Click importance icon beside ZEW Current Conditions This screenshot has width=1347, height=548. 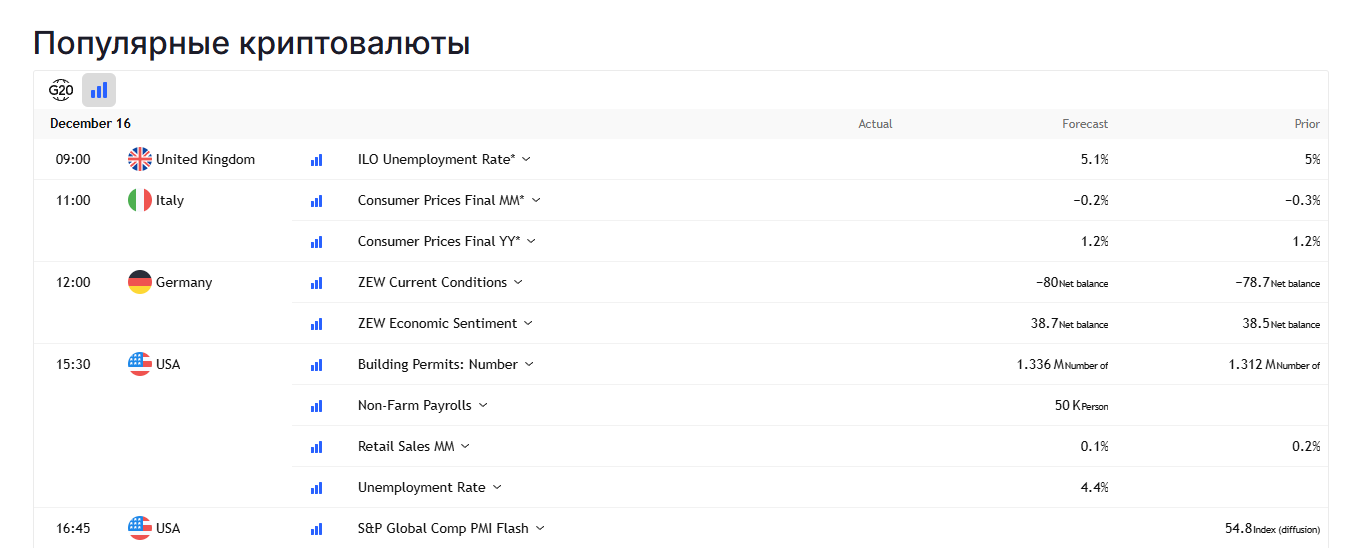point(317,283)
